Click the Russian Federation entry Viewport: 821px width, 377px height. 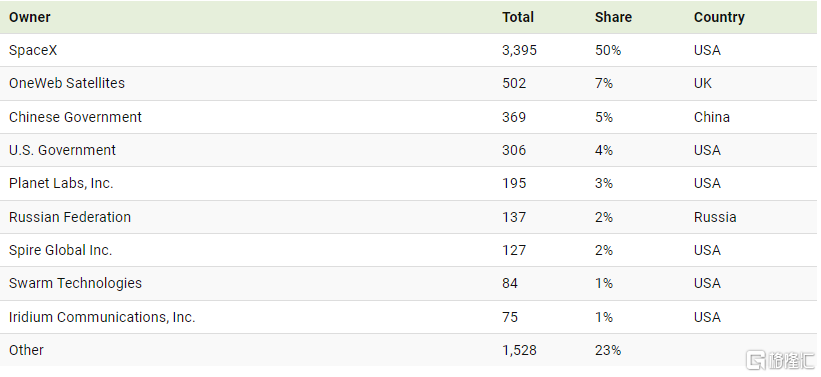point(70,217)
